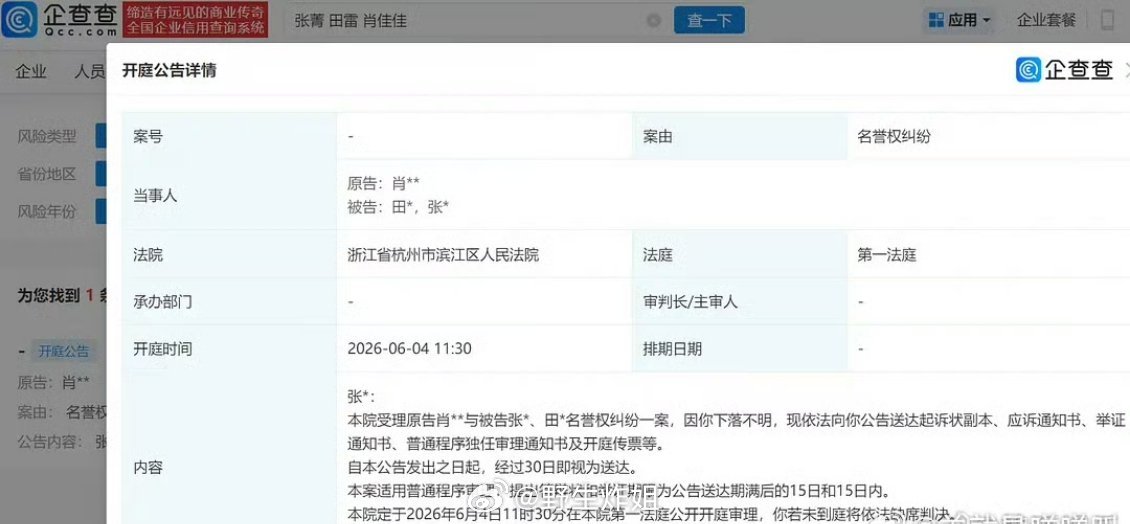The height and width of the screenshot is (524, 1130).
Task: Click the 张*： salutation in the content
Action: pyautogui.click(x=360, y=397)
